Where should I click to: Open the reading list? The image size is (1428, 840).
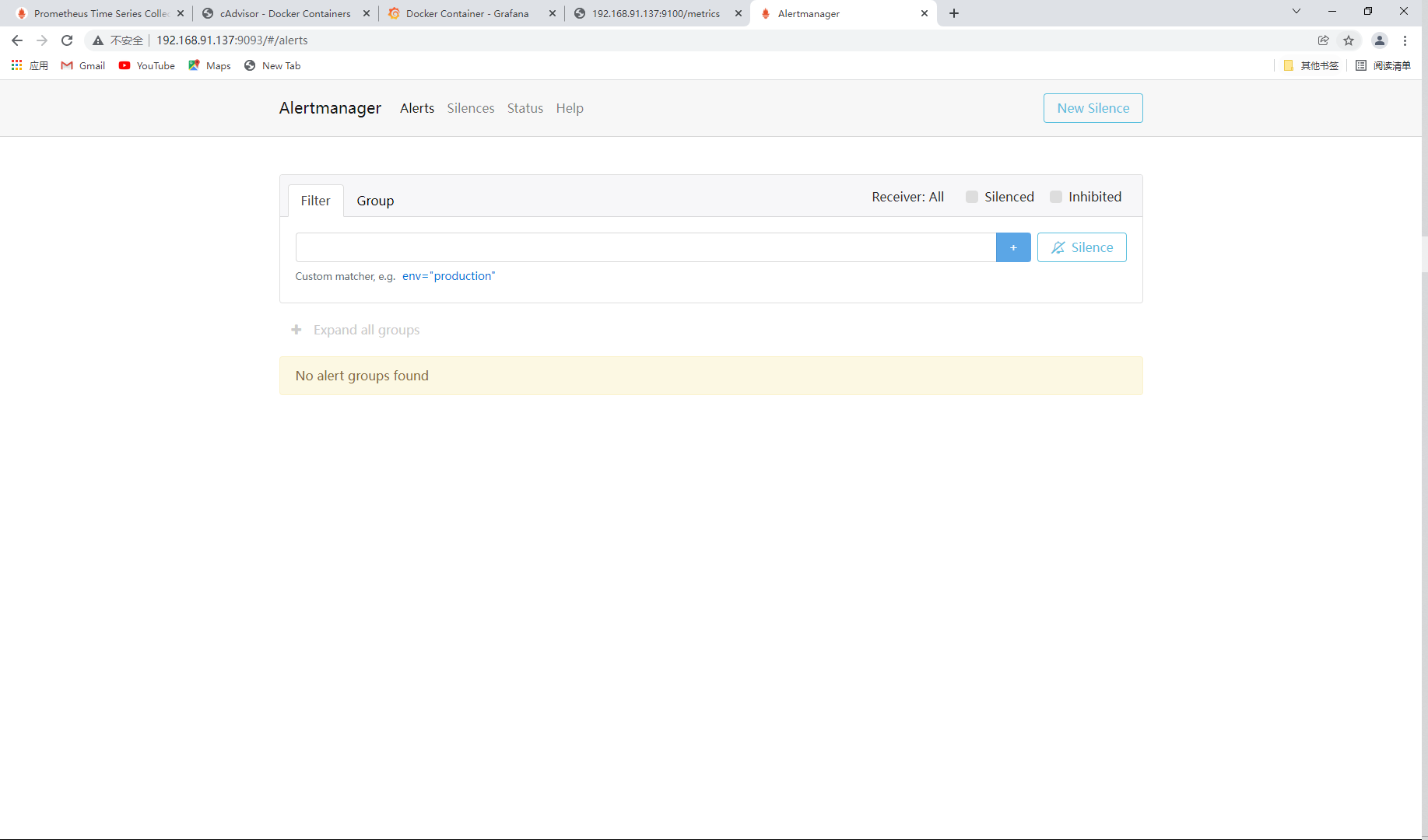pos(1383,65)
